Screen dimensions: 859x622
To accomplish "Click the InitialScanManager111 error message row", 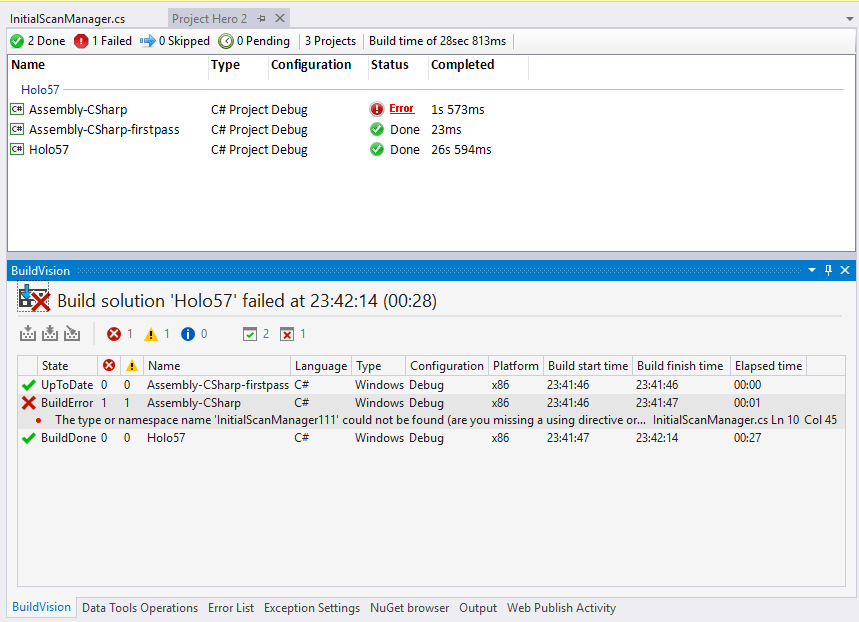I will [x=350, y=420].
